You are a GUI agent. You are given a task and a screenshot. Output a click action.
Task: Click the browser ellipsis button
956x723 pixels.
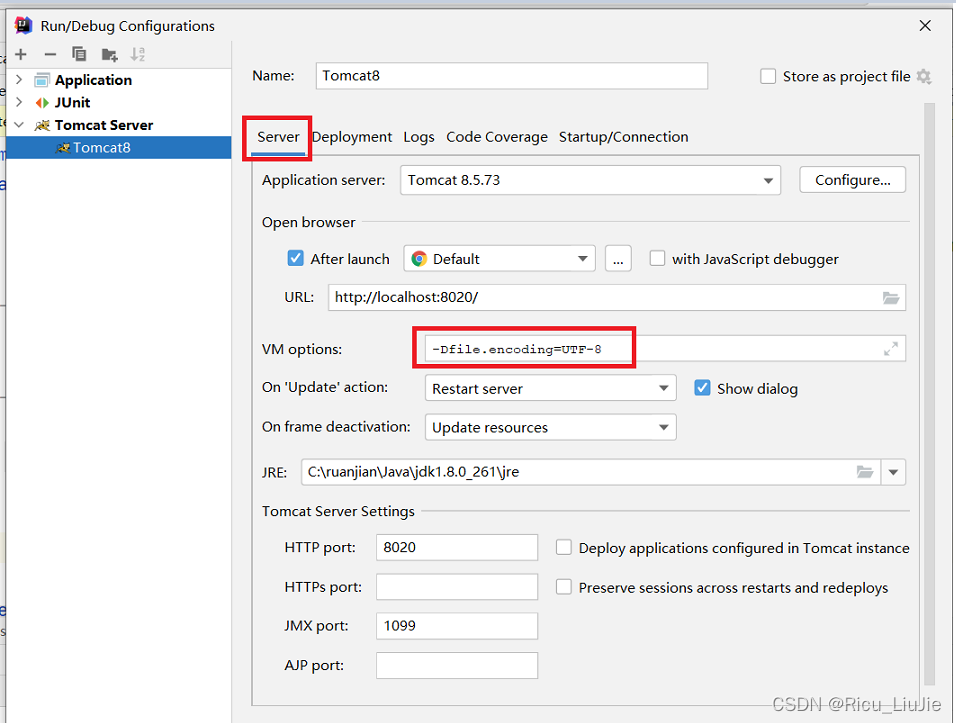coord(618,258)
